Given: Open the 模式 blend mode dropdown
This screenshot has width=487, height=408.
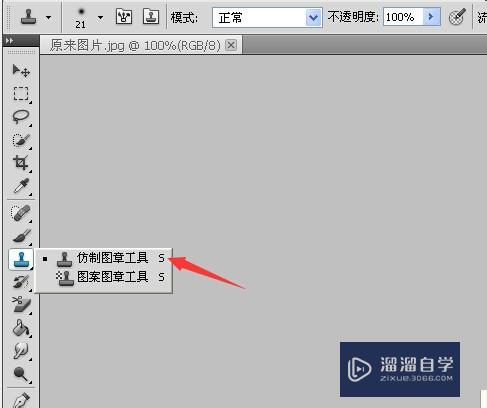Looking at the screenshot, I should 267,17.
